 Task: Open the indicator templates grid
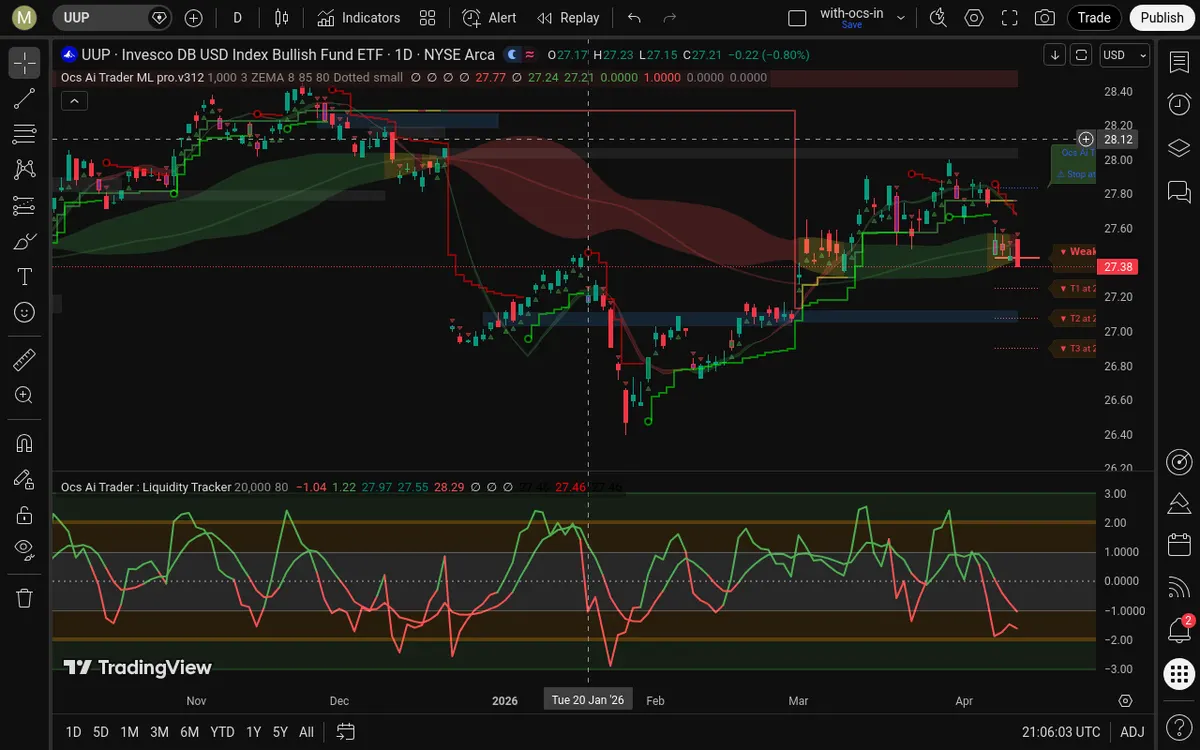428,18
